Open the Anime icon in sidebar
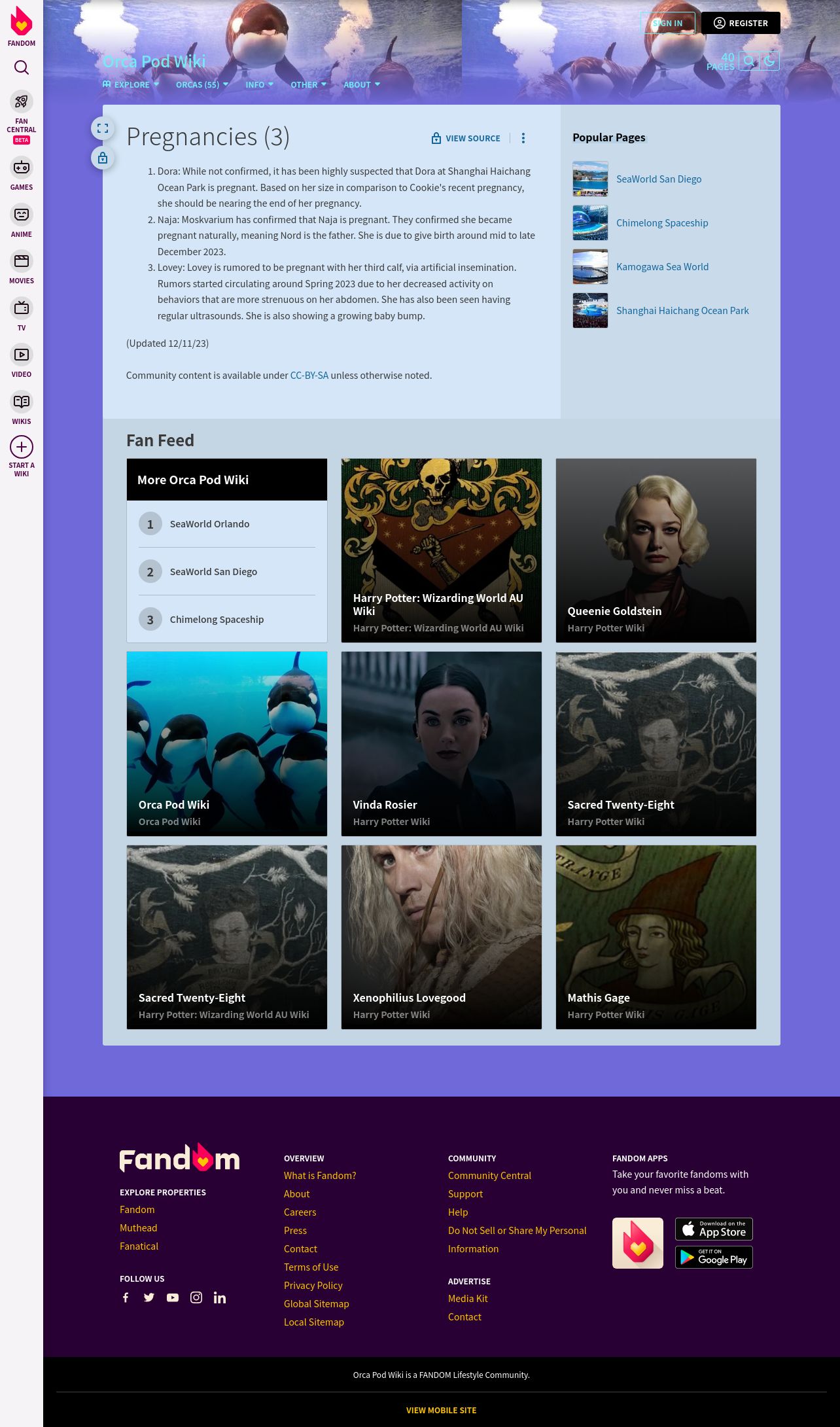The image size is (840, 1427). tap(22, 215)
